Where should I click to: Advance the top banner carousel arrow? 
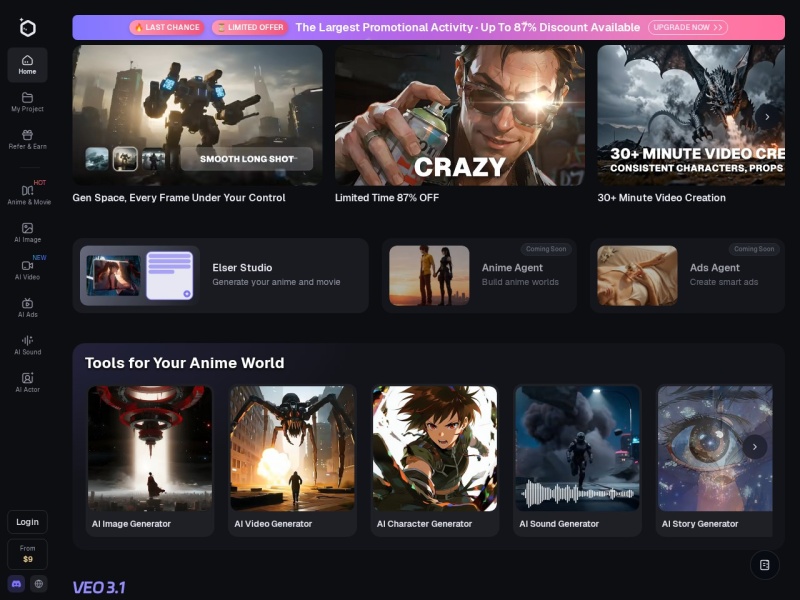click(x=767, y=117)
